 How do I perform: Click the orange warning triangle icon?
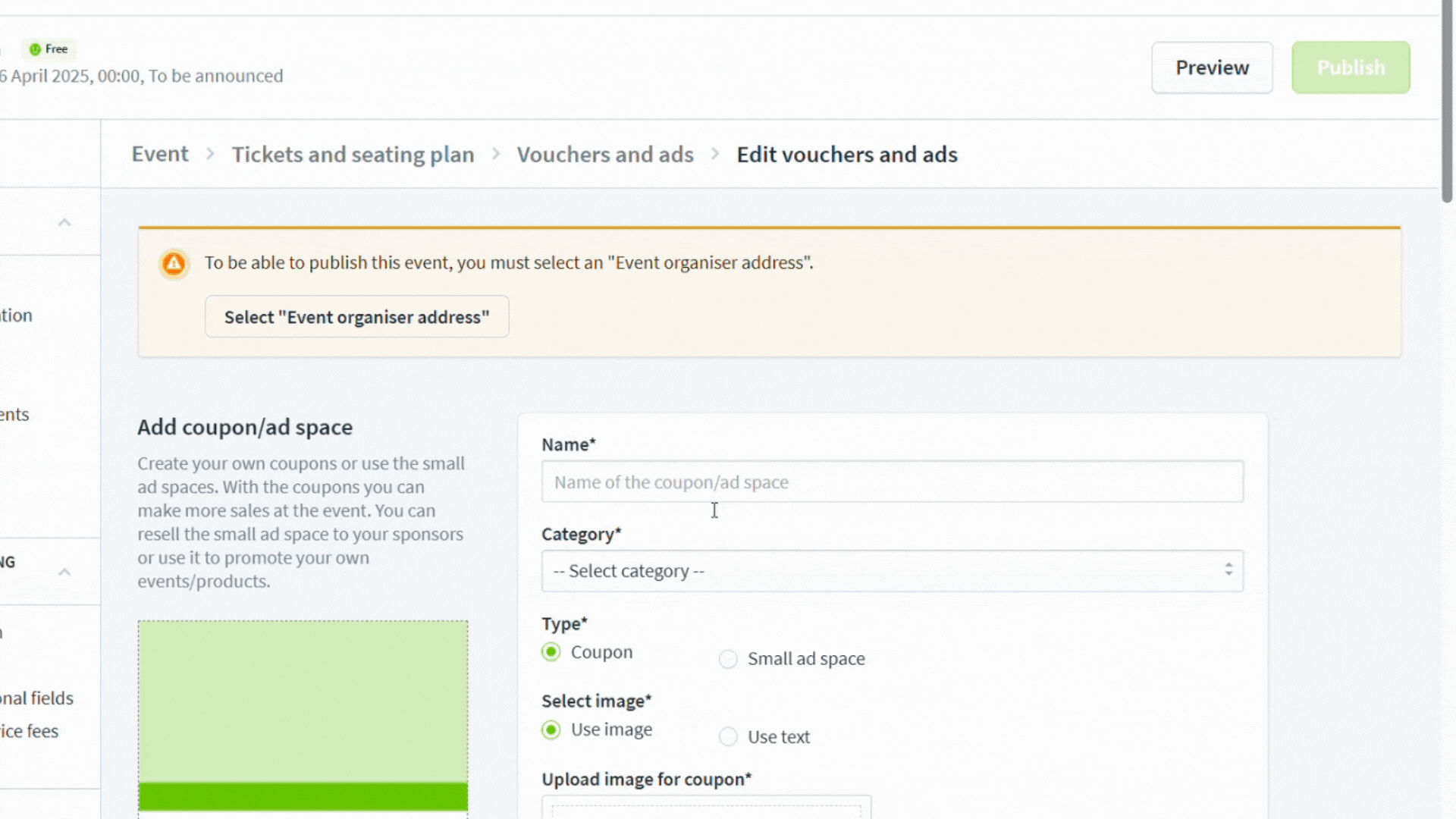(174, 264)
